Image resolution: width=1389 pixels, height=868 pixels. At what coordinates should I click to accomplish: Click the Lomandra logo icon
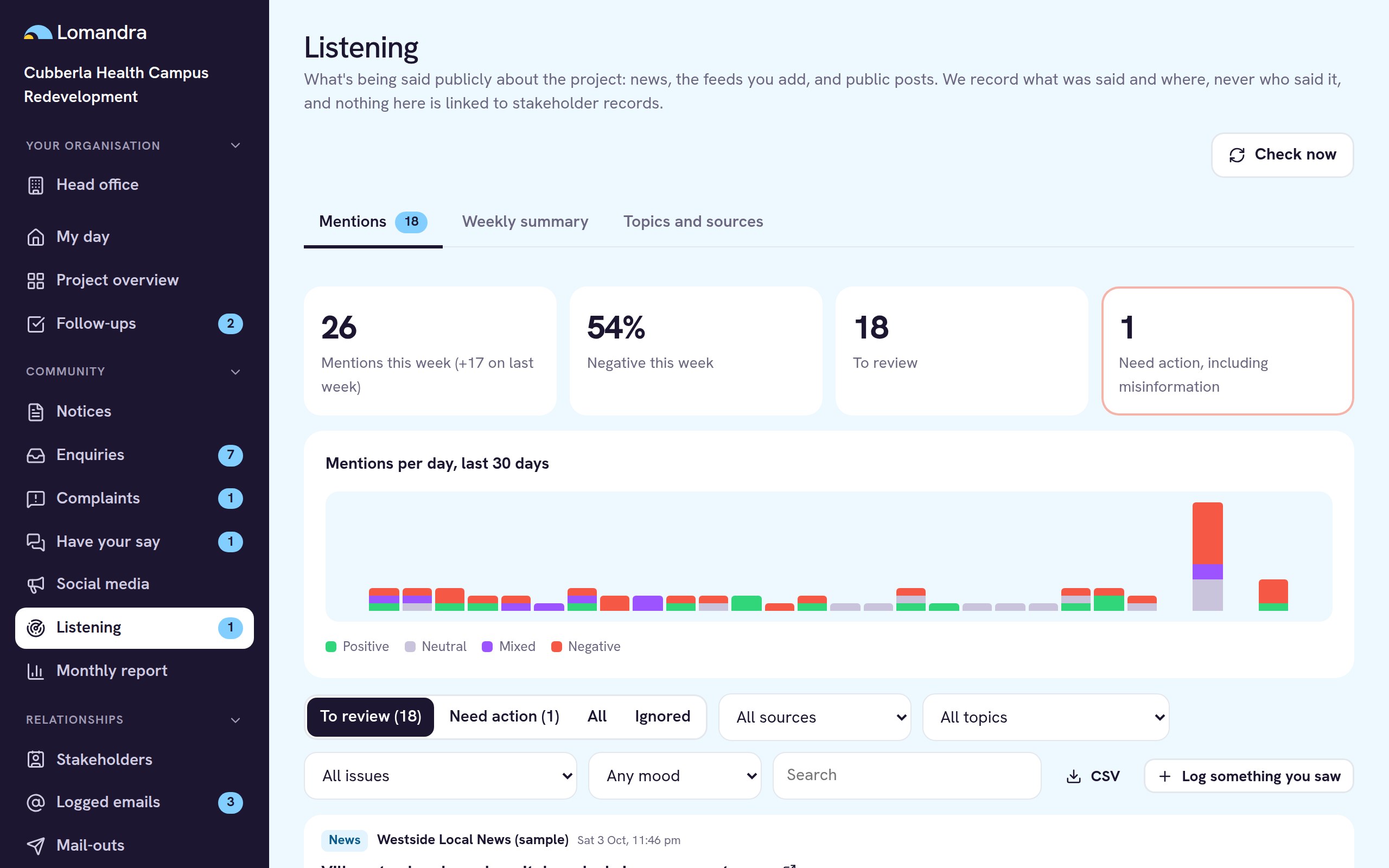(38, 33)
